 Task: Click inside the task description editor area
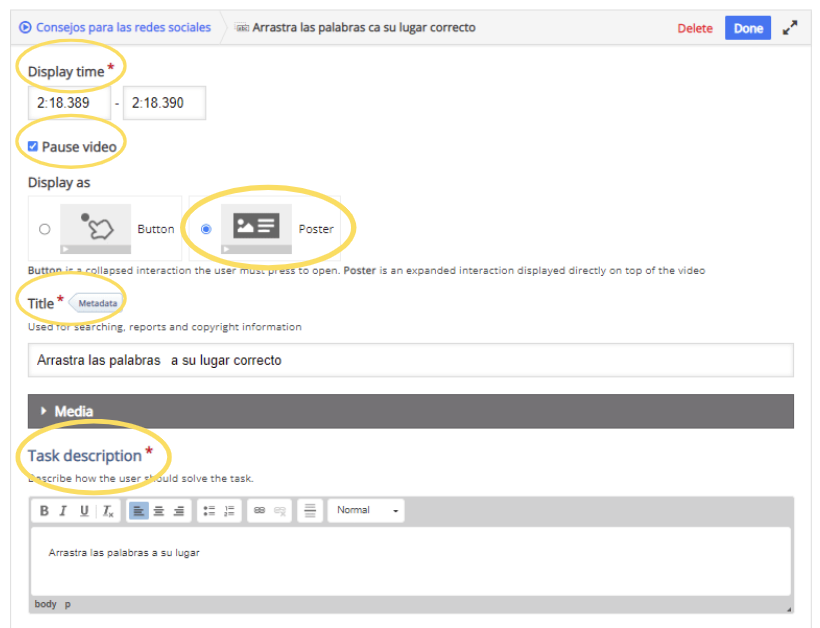click(x=411, y=562)
